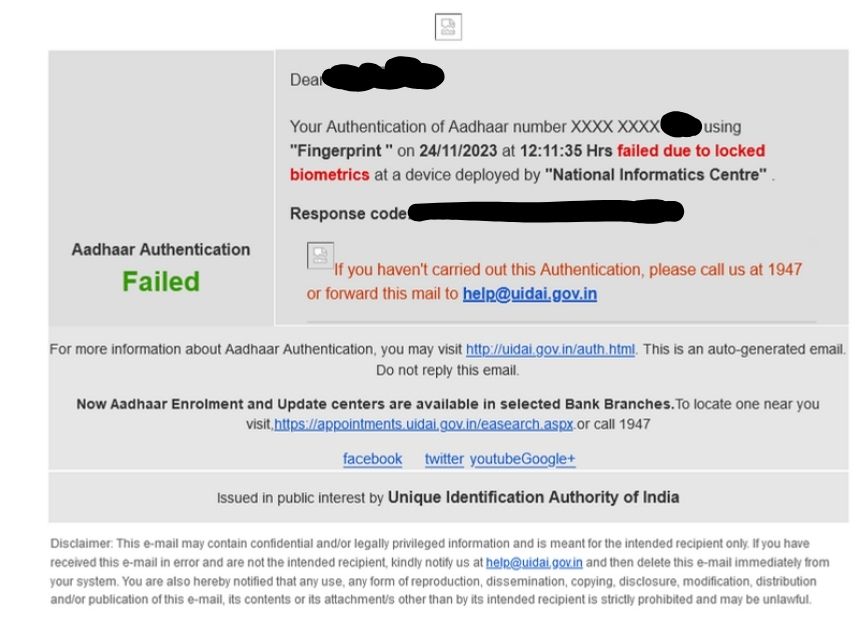Open the youtube link
The width and height of the screenshot is (860, 622).
[495, 459]
